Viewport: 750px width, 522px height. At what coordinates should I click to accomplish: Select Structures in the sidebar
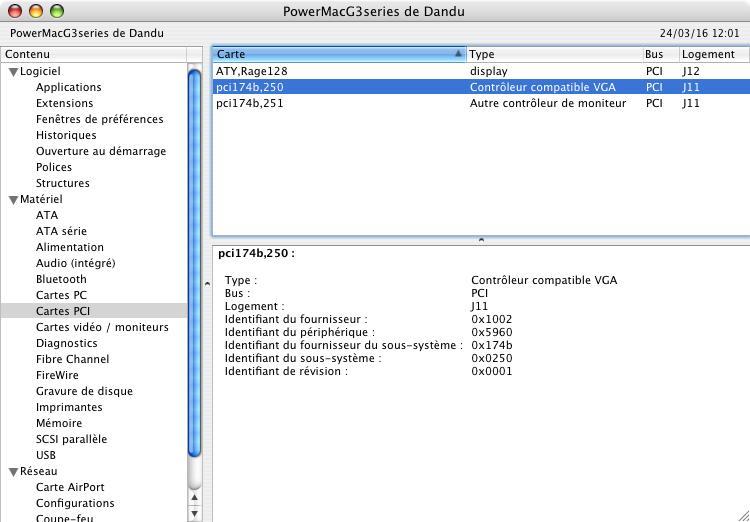click(63, 183)
